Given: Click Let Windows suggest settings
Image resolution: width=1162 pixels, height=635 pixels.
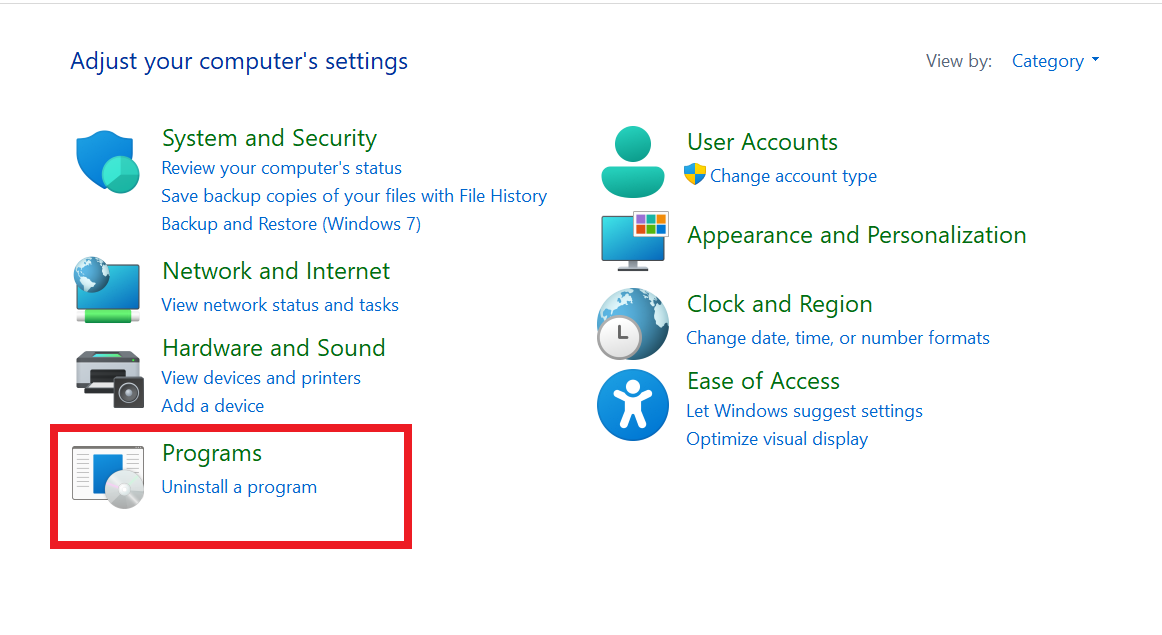Looking at the screenshot, I should [x=804, y=411].
